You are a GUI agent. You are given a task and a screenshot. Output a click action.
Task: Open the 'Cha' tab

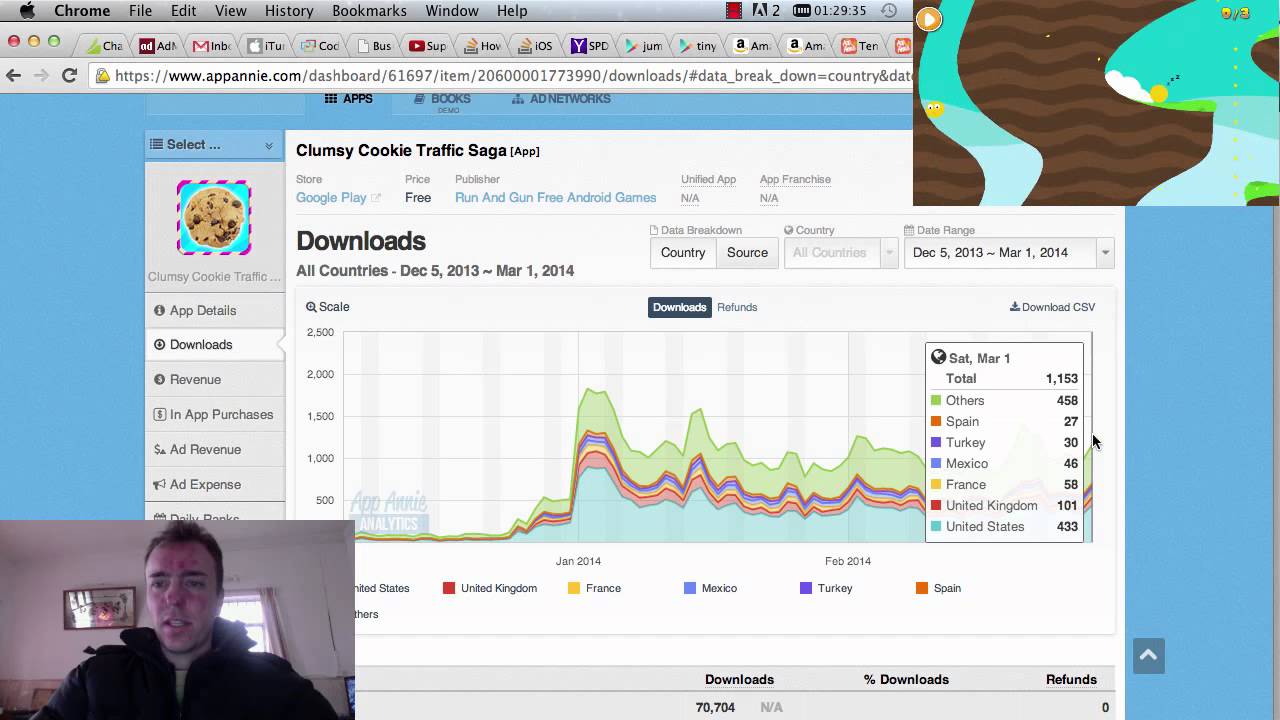[x=104, y=45]
